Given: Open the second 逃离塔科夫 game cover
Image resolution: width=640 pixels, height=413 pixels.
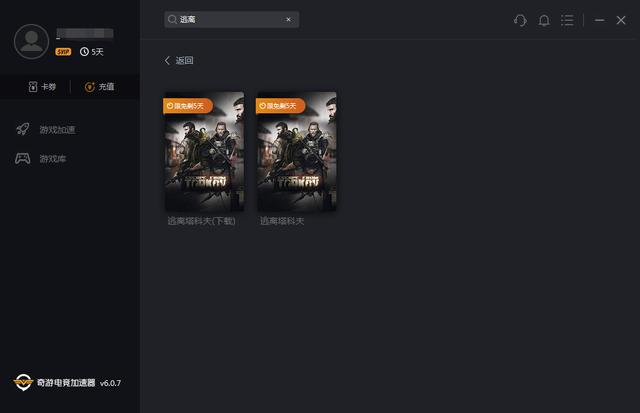Looking at the screenshot, I should pos(297,155).
